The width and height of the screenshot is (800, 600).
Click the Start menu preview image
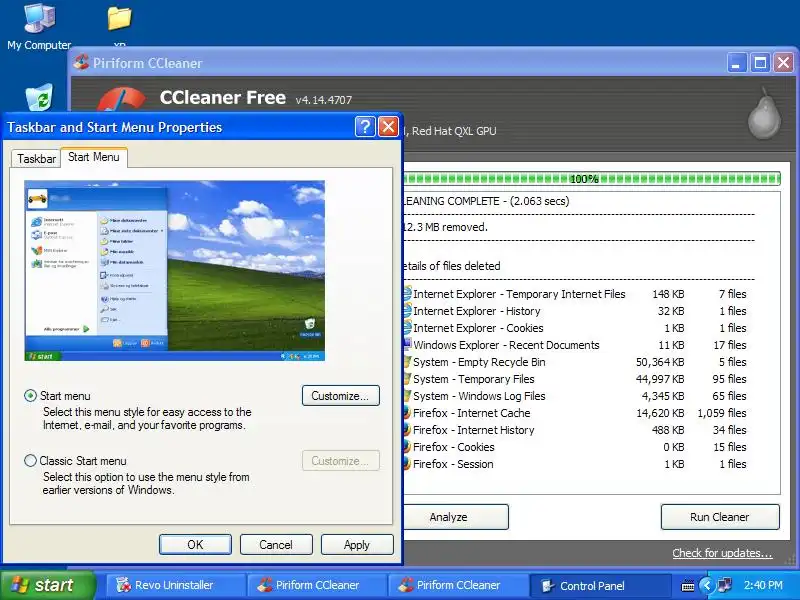pos(174,270)
